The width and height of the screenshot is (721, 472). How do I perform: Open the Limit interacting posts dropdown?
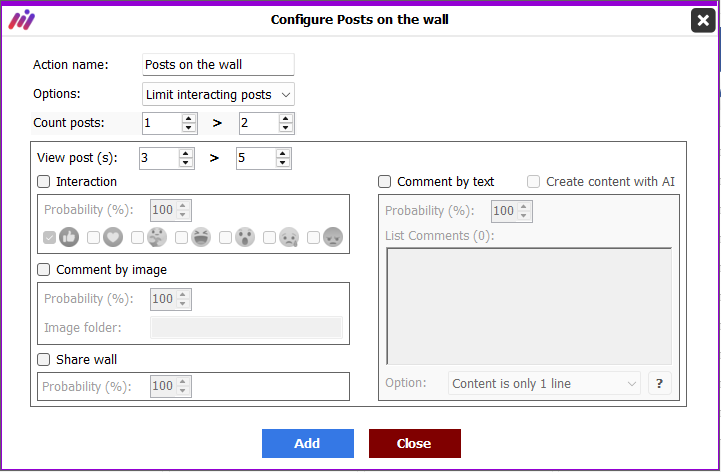(218, 94)
